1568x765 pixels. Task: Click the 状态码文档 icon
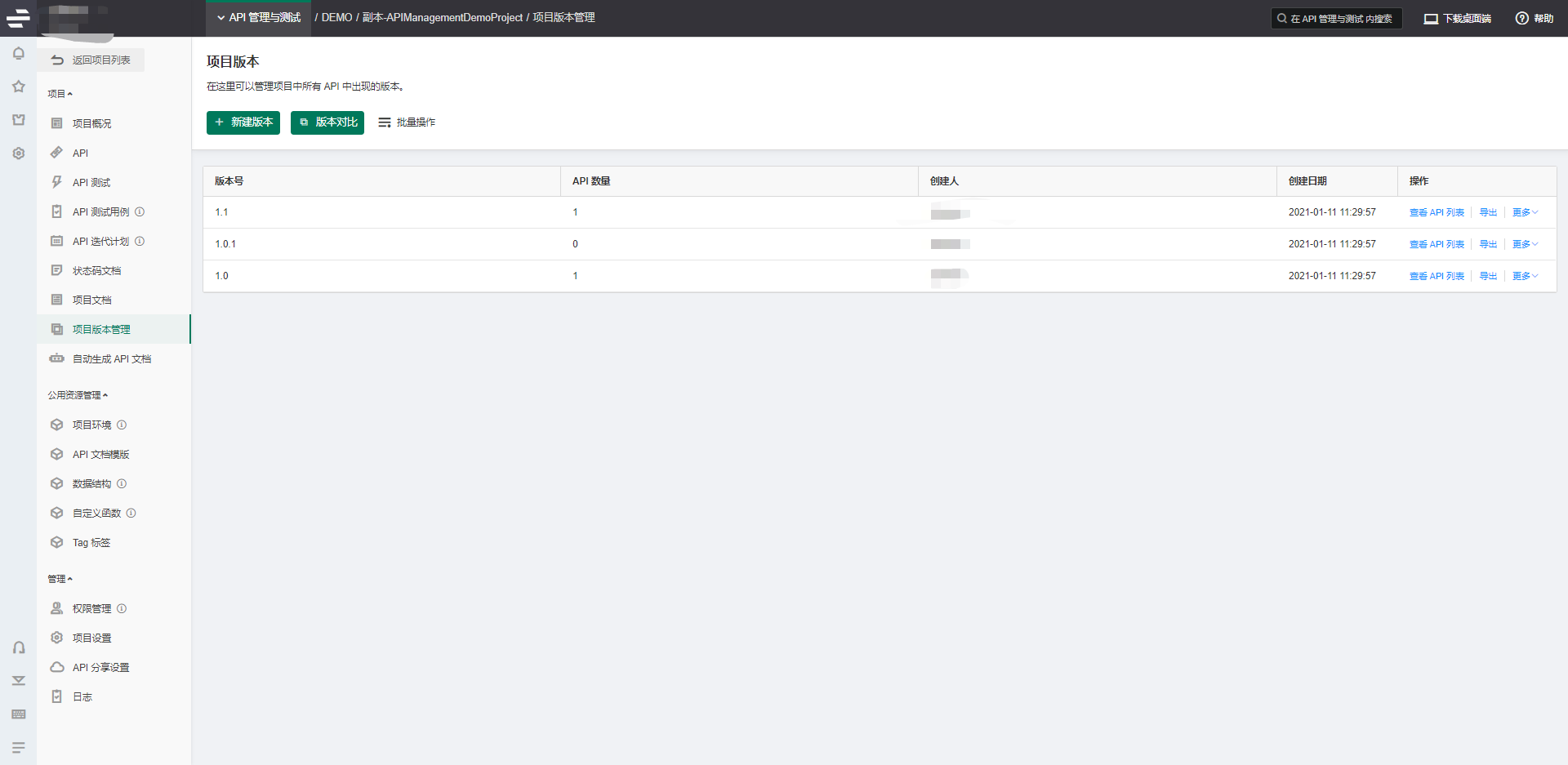point(56,270)
